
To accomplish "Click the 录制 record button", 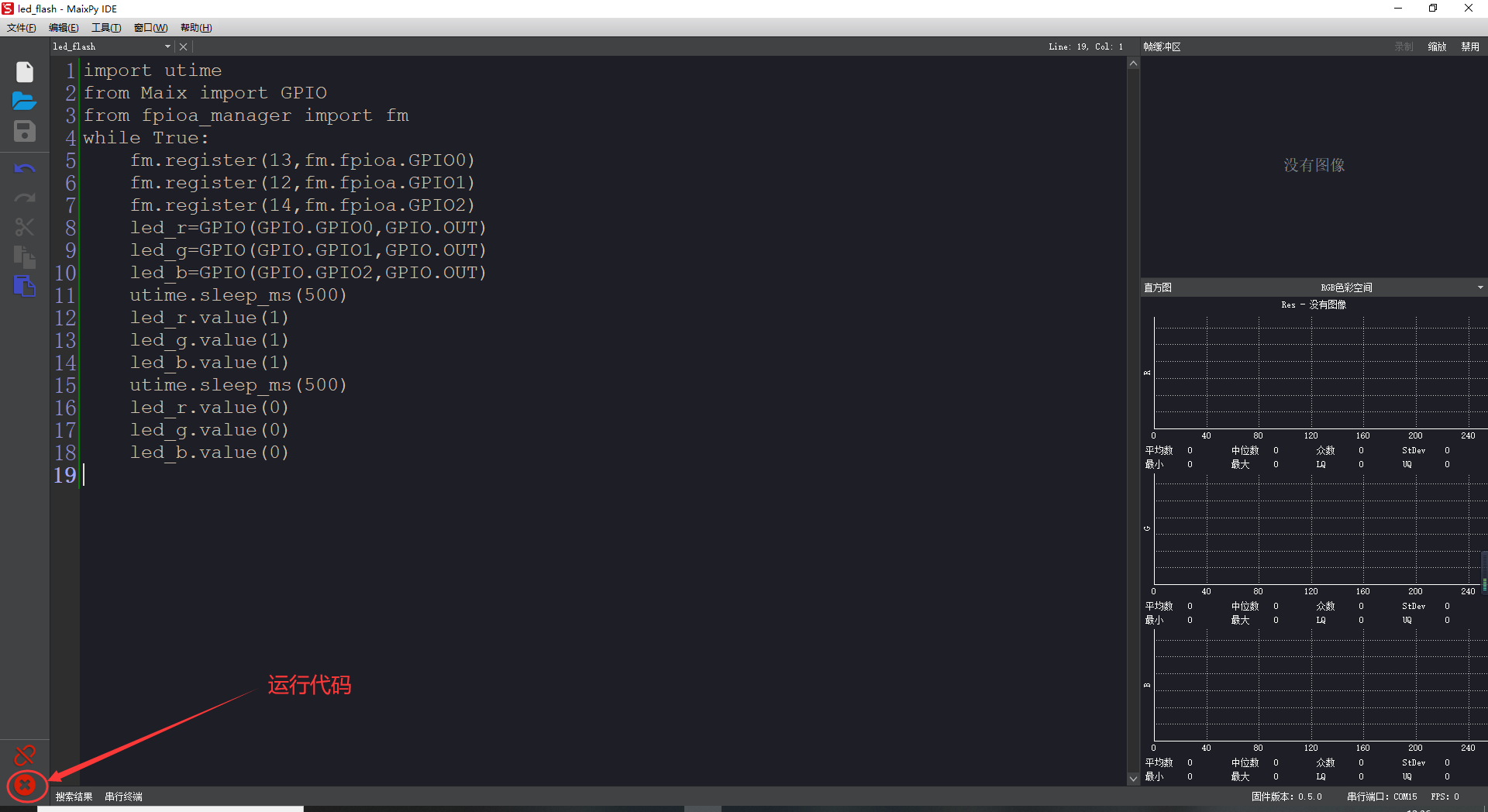I will point(1404,46).
